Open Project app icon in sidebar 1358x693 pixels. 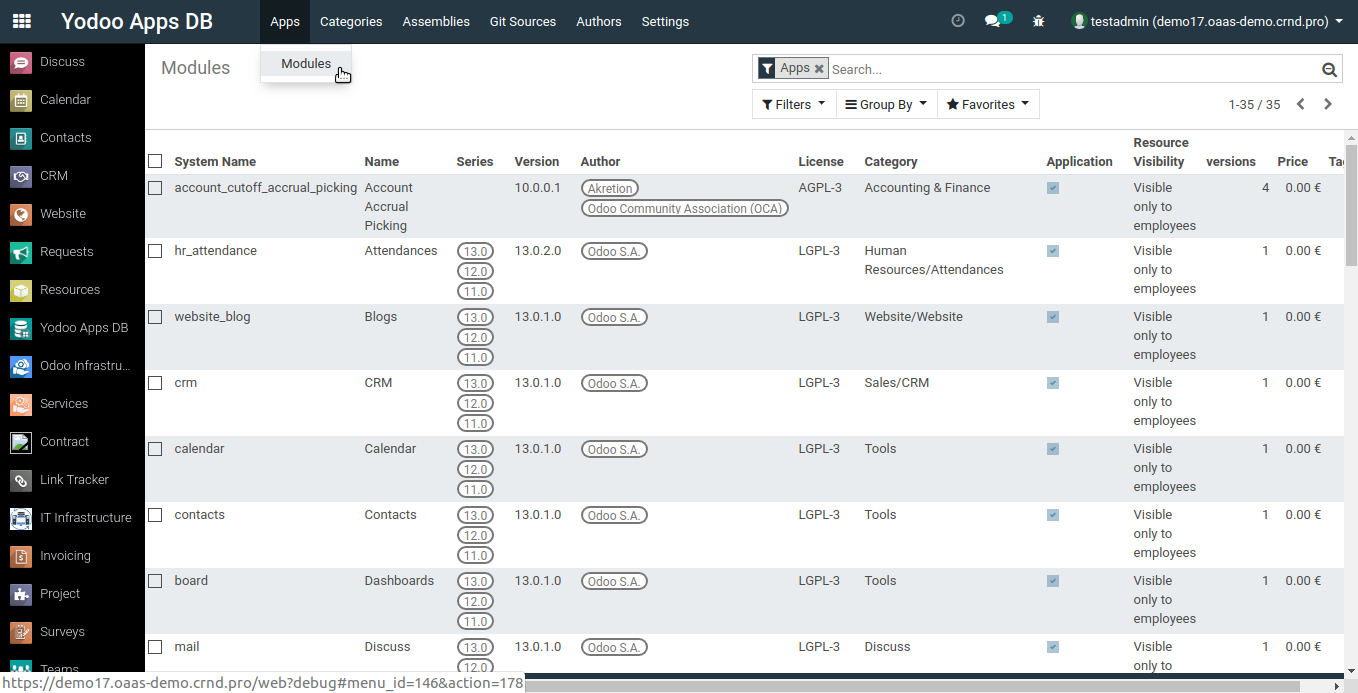point(21,594)
